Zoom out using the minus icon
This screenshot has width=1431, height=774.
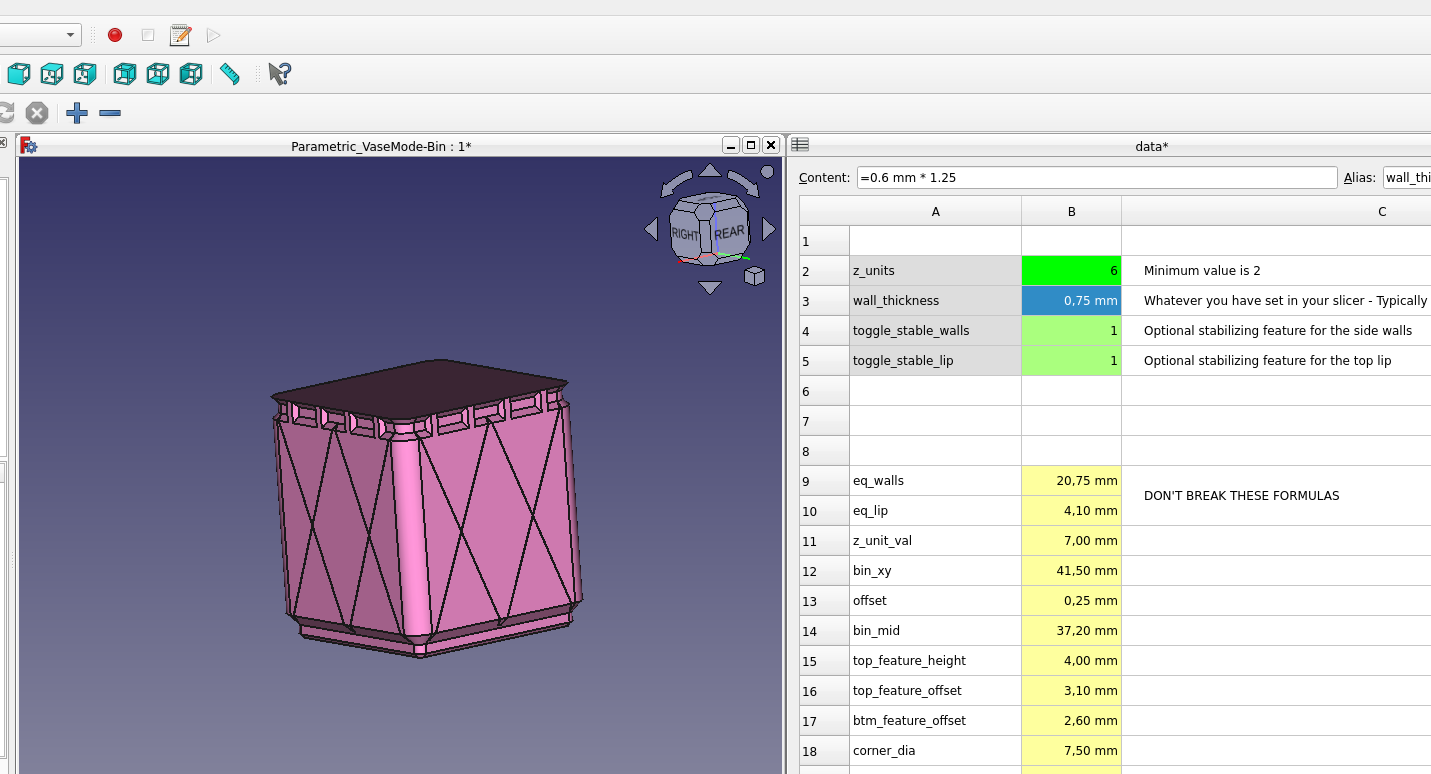coord(110,113)
